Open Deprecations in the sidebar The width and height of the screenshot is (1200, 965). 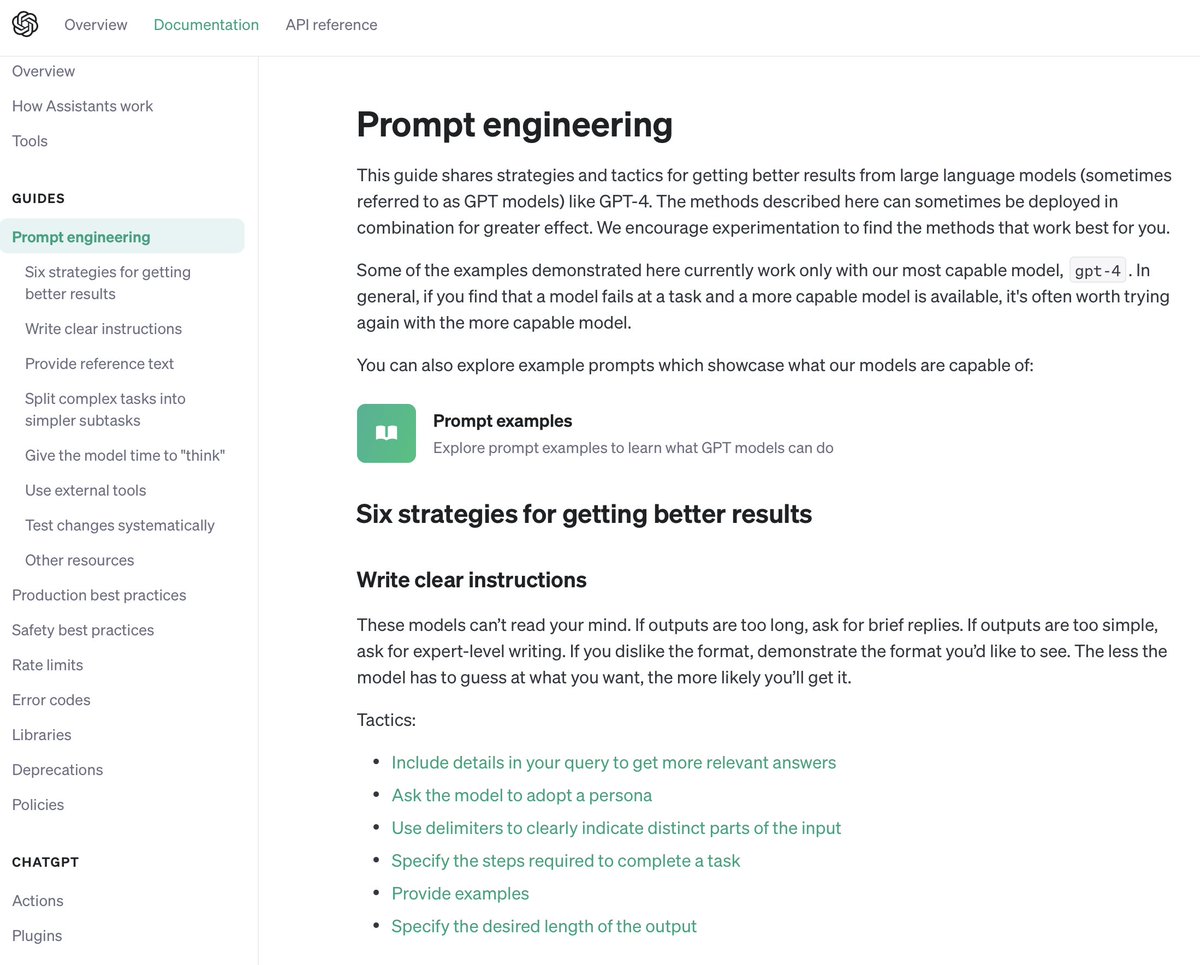(58, 770)
